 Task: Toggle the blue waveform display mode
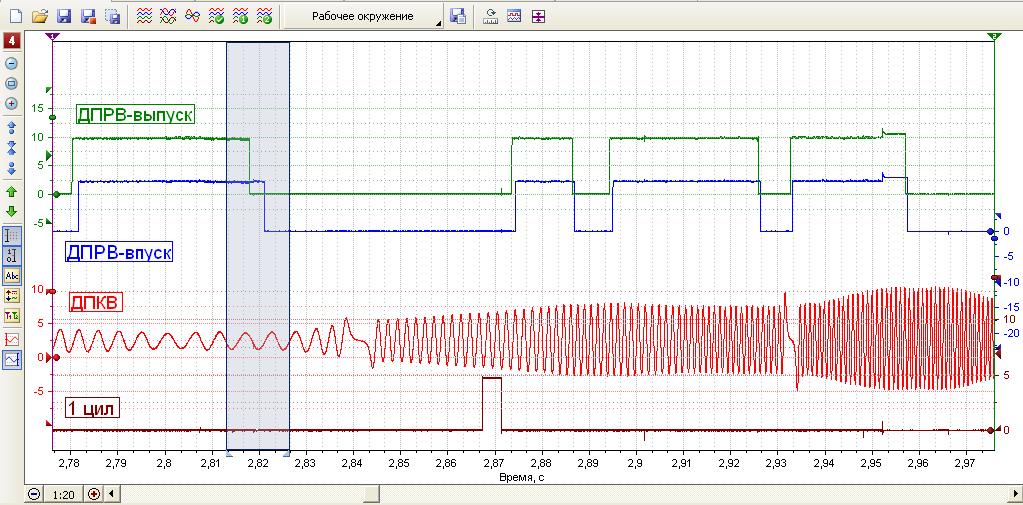12,359
